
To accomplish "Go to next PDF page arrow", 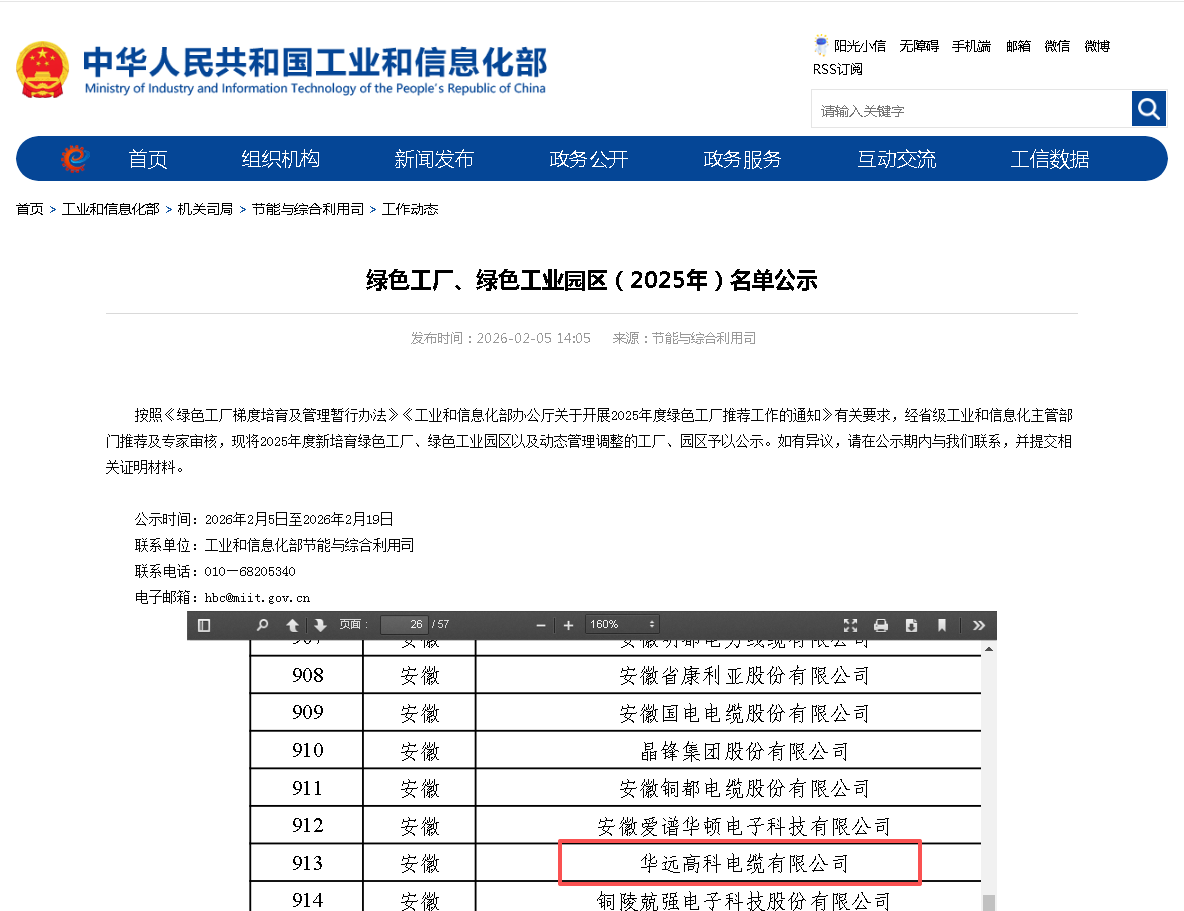I will (320, 625).
